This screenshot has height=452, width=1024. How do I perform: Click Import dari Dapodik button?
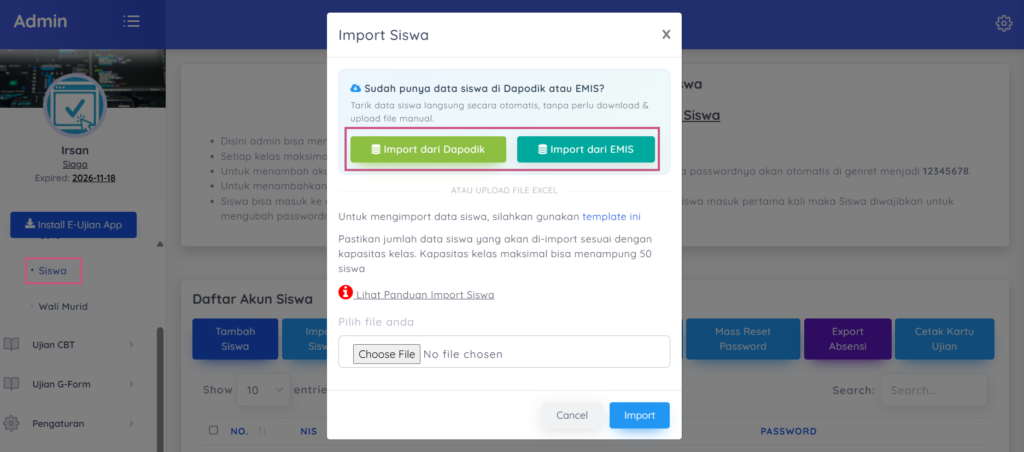click(428, 149)
